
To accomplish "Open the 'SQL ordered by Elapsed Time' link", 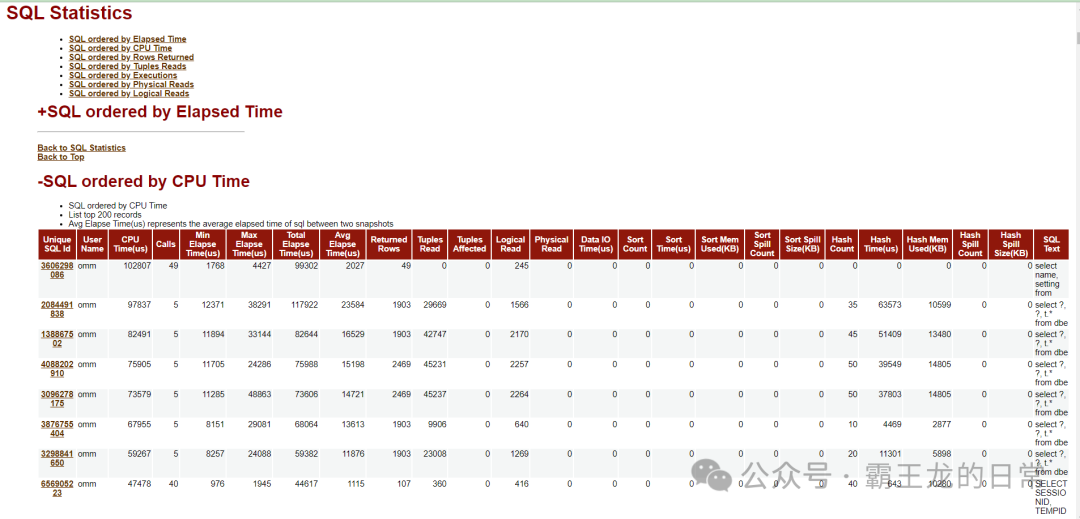I will pyautogui.click(x=127, y=39).
